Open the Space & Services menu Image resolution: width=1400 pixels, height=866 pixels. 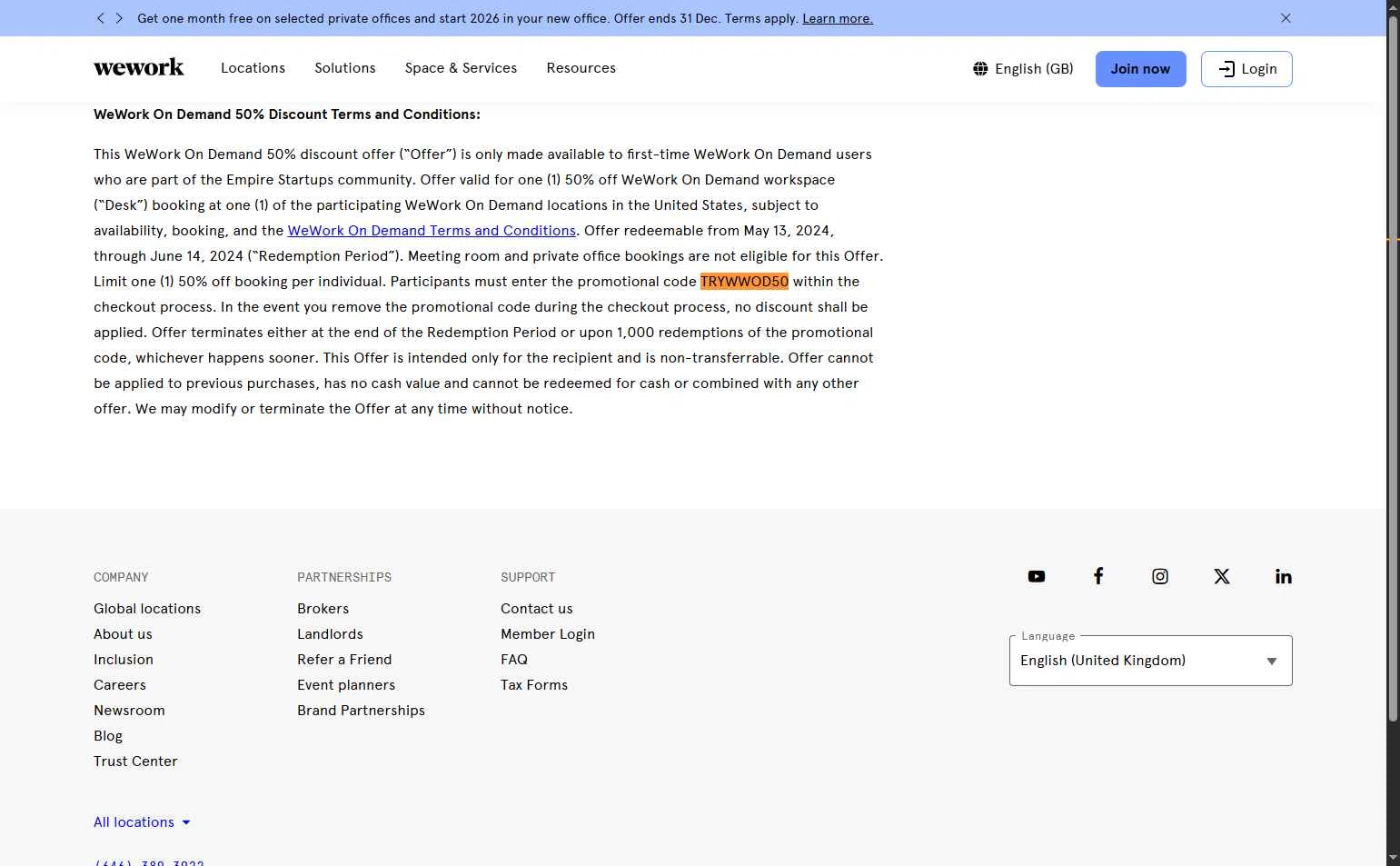click(461, 68)
